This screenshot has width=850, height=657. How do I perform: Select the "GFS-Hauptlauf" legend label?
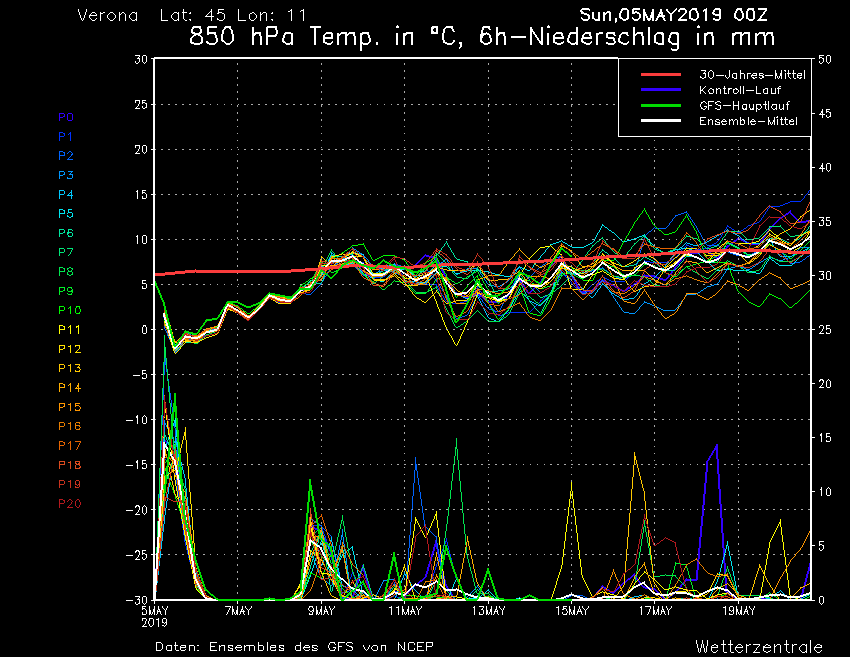point(744,106)
